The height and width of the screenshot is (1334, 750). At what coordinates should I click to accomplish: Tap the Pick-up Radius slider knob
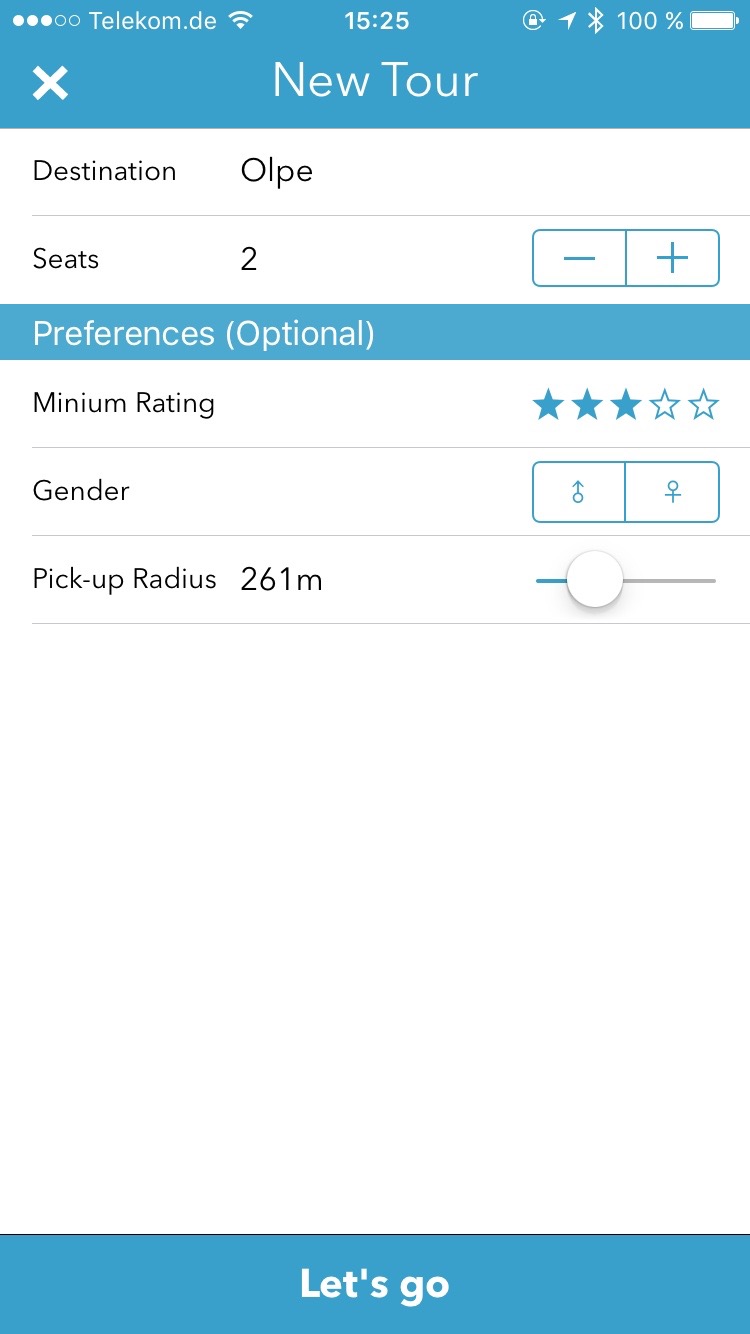coord(595,580)
